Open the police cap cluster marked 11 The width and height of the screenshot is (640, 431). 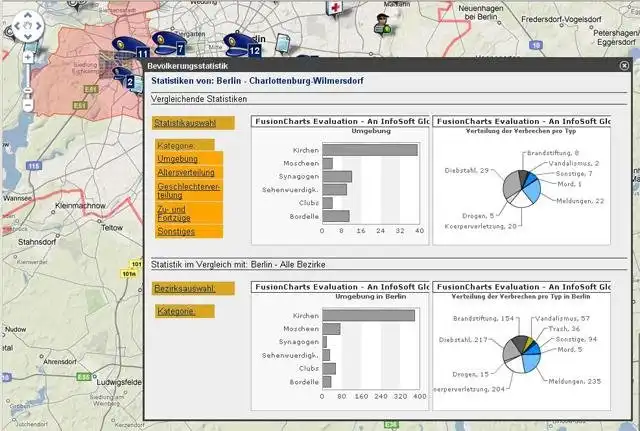[131, 48]
